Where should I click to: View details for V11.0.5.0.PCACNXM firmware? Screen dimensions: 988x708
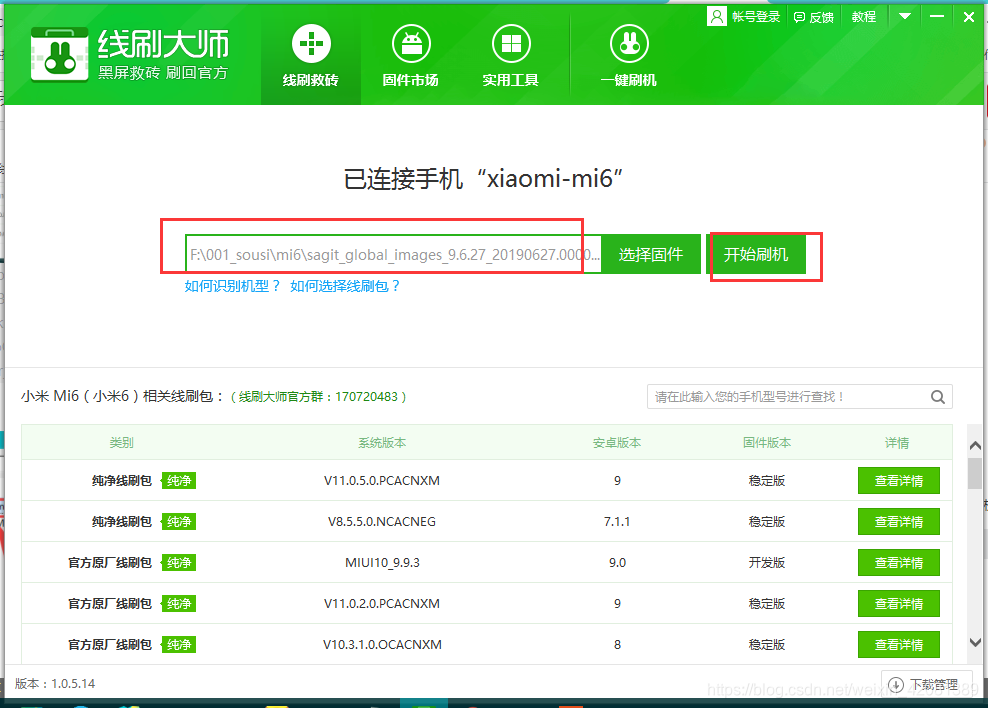[899, 481]
